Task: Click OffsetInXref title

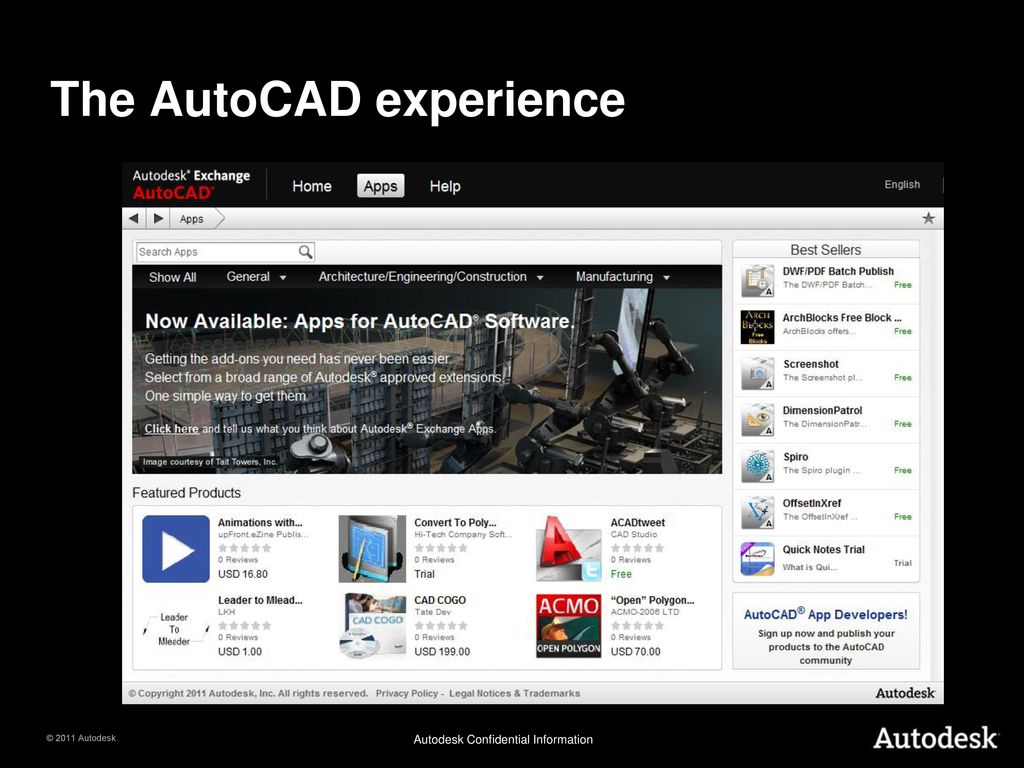Action: pyautogui.click(x=812, y=503)
